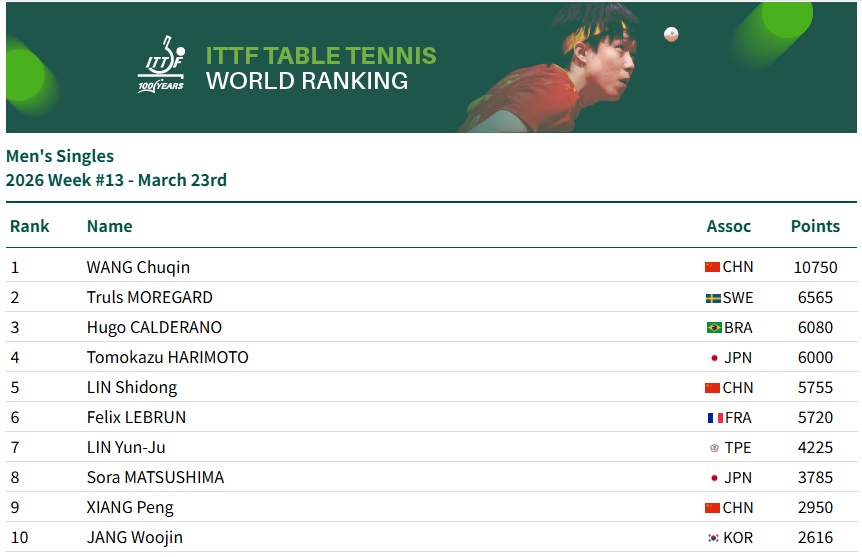862x557 pixels.
Task: Click the Brazil flag next to BRA
Action: pos(714,328)
